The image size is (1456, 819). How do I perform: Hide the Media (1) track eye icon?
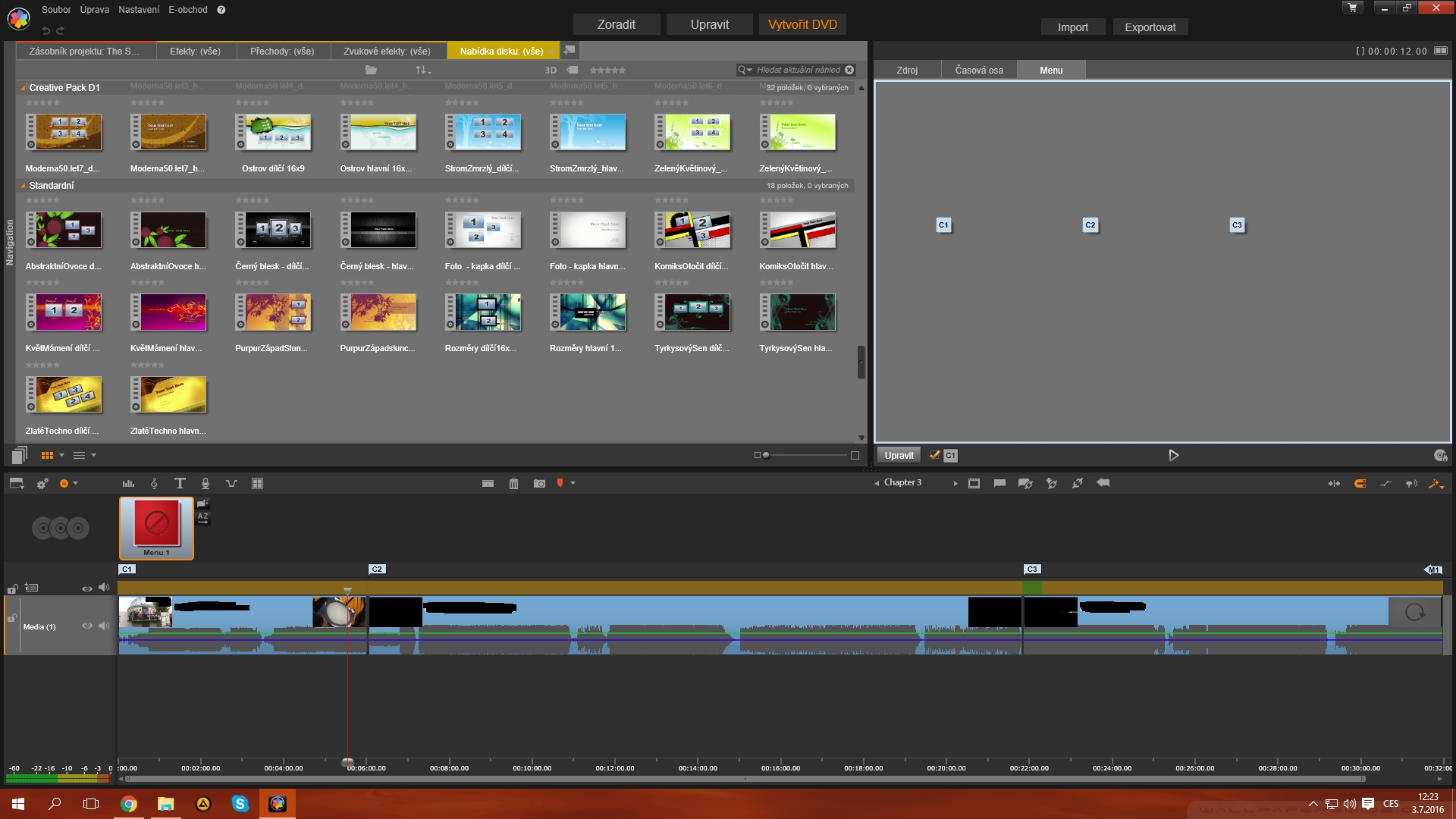point(86,626)
